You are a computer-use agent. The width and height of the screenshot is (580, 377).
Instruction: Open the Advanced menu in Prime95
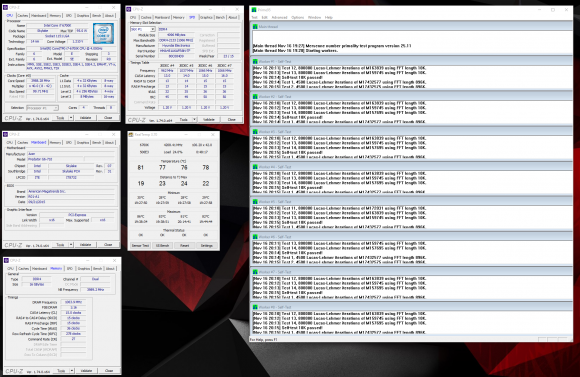pos(279,17)
